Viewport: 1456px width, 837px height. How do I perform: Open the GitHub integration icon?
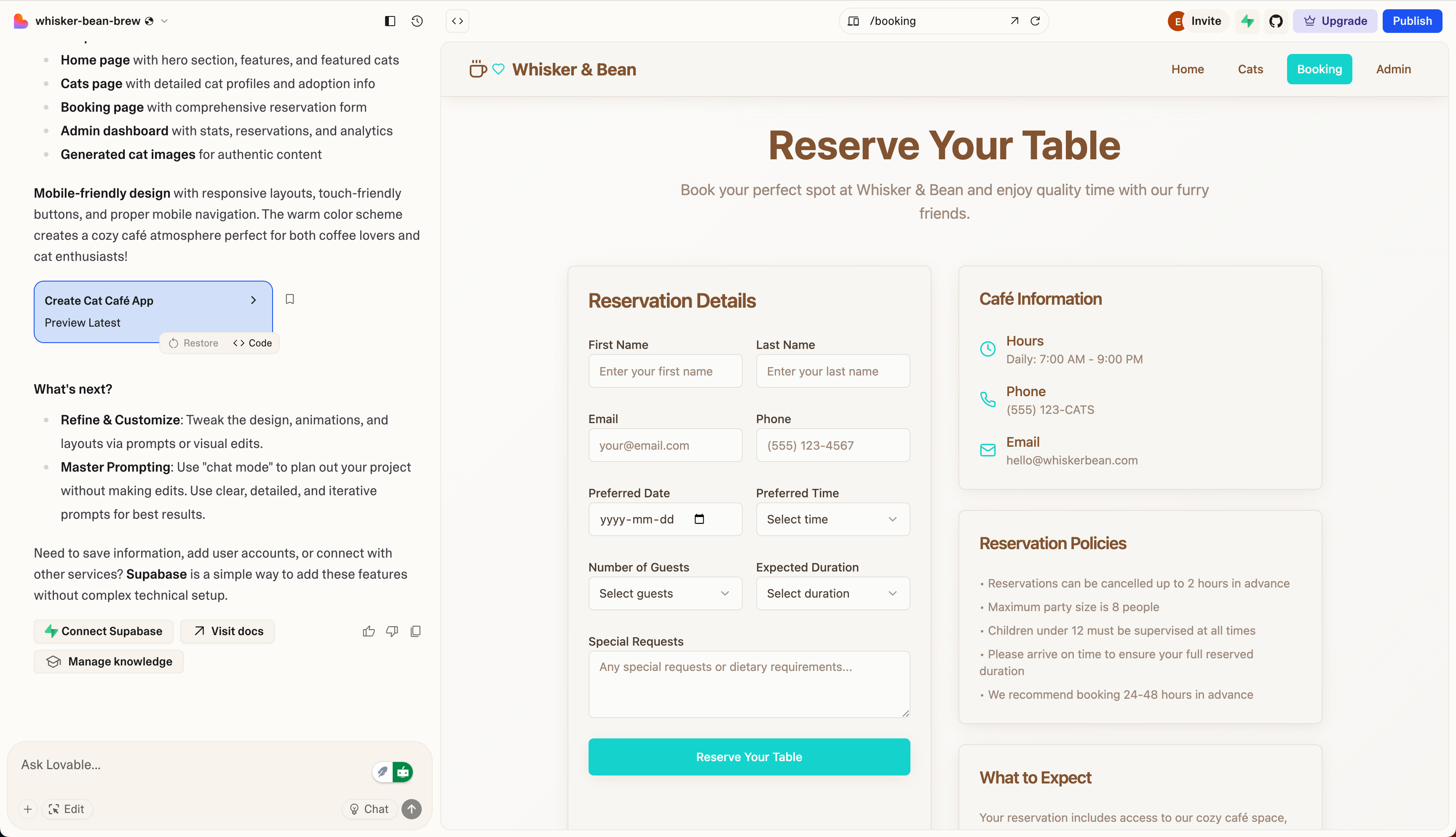[1276, 21]
